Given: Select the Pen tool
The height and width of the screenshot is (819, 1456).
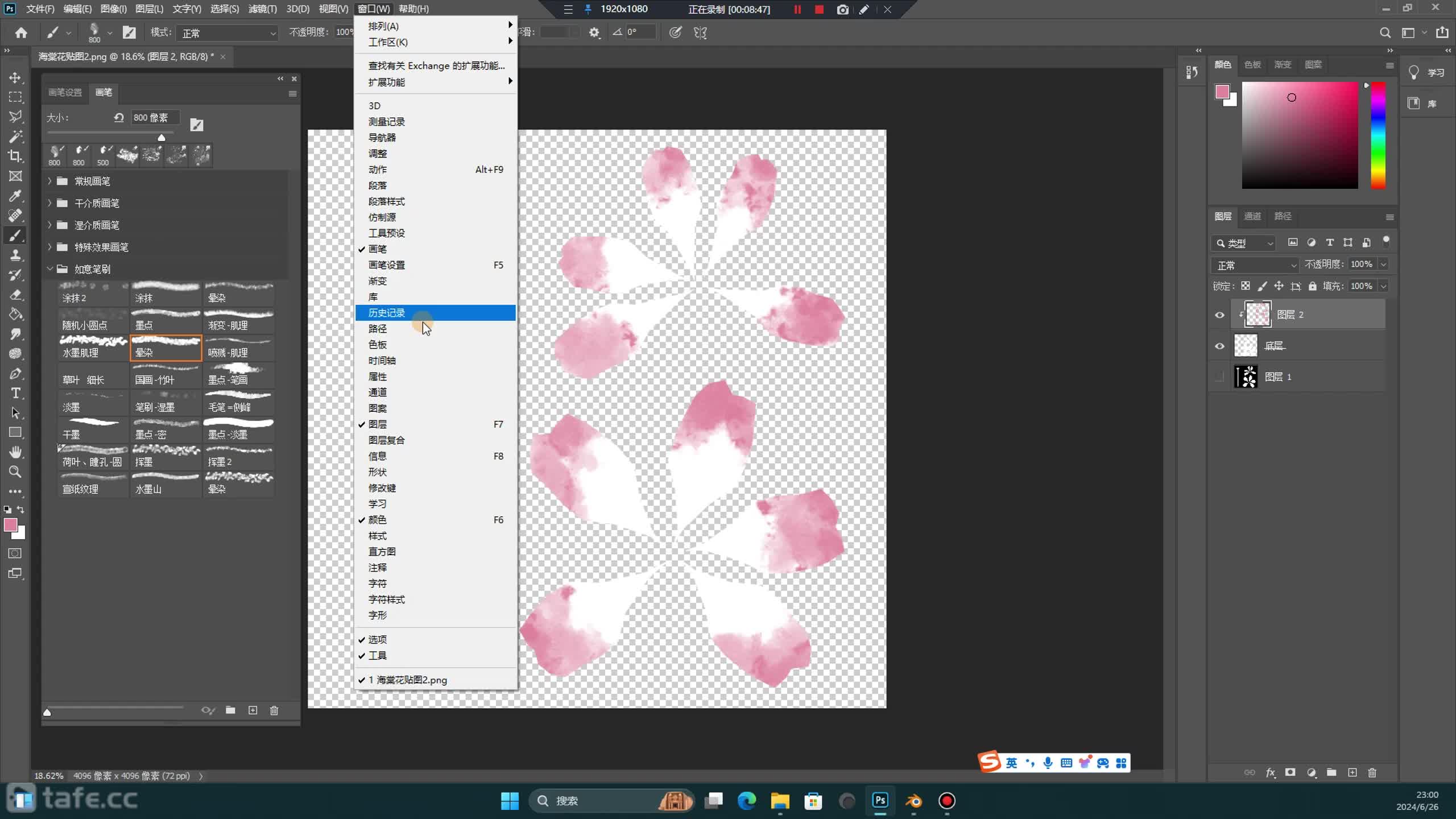Looking at the screenshot, I should coord(15,374).
